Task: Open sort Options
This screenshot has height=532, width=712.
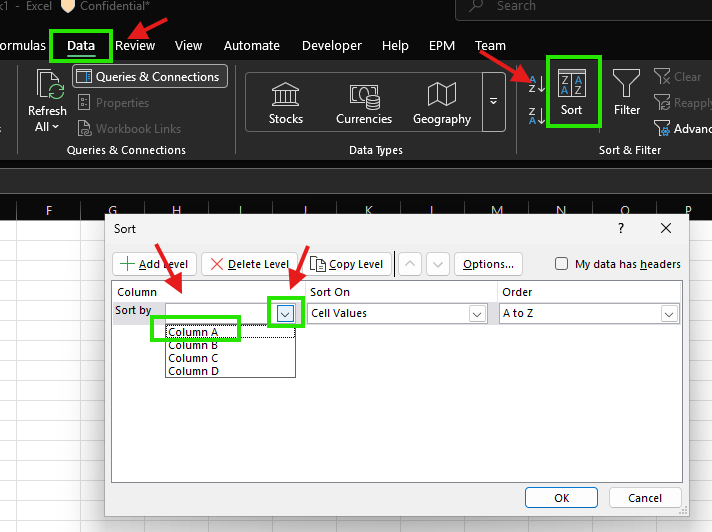Action: click(x=488, y=264)
